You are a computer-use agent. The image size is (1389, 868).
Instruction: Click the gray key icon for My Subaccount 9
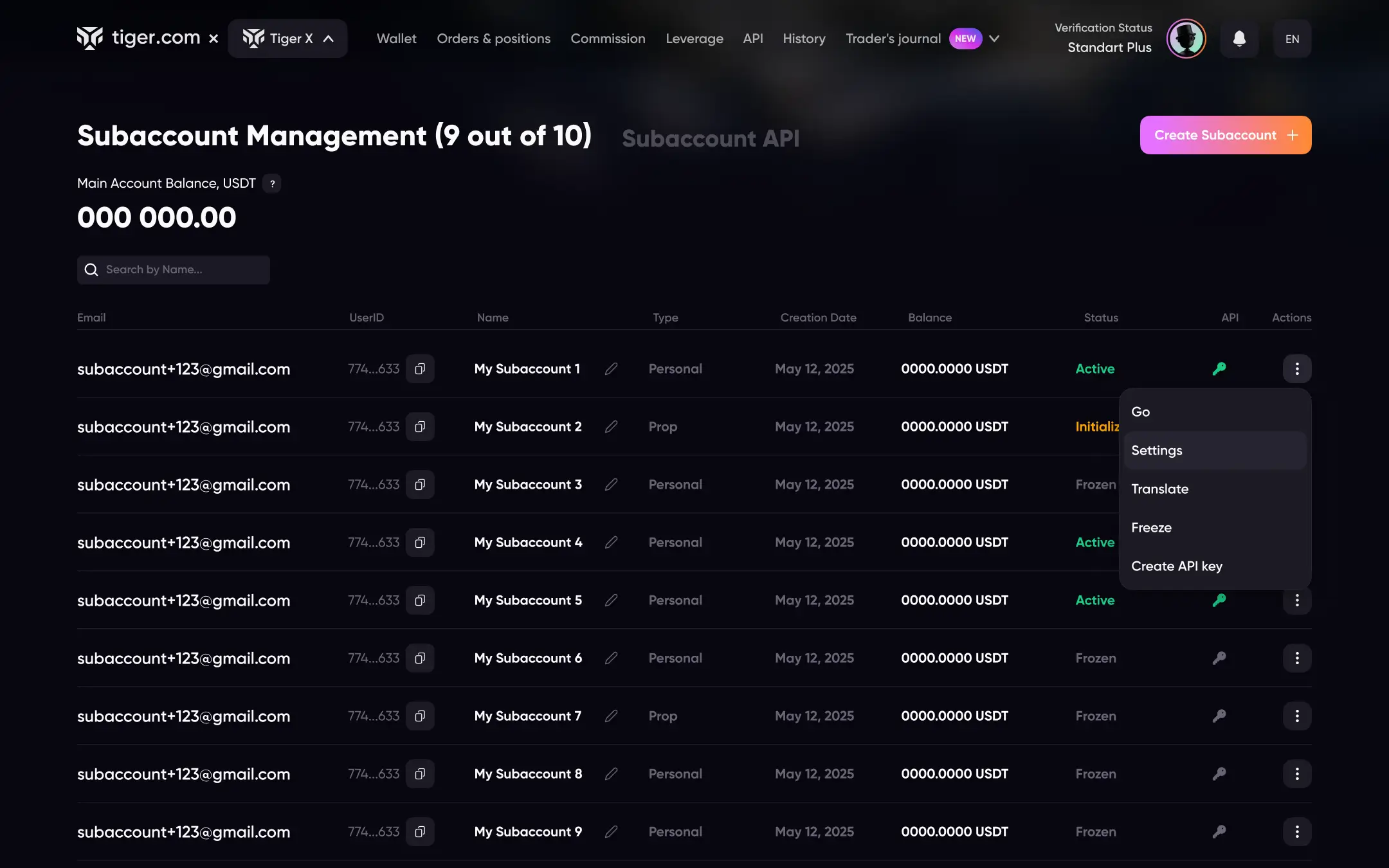(x=1219, y=832)
